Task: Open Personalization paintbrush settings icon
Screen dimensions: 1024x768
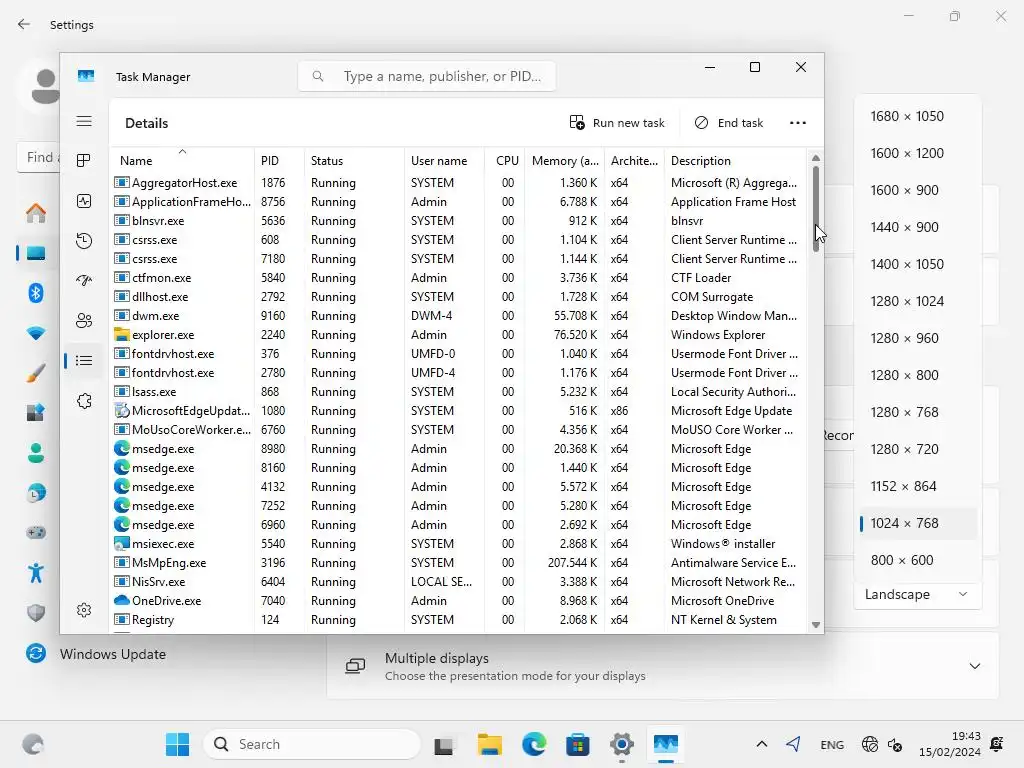Action: click(36, 373)
